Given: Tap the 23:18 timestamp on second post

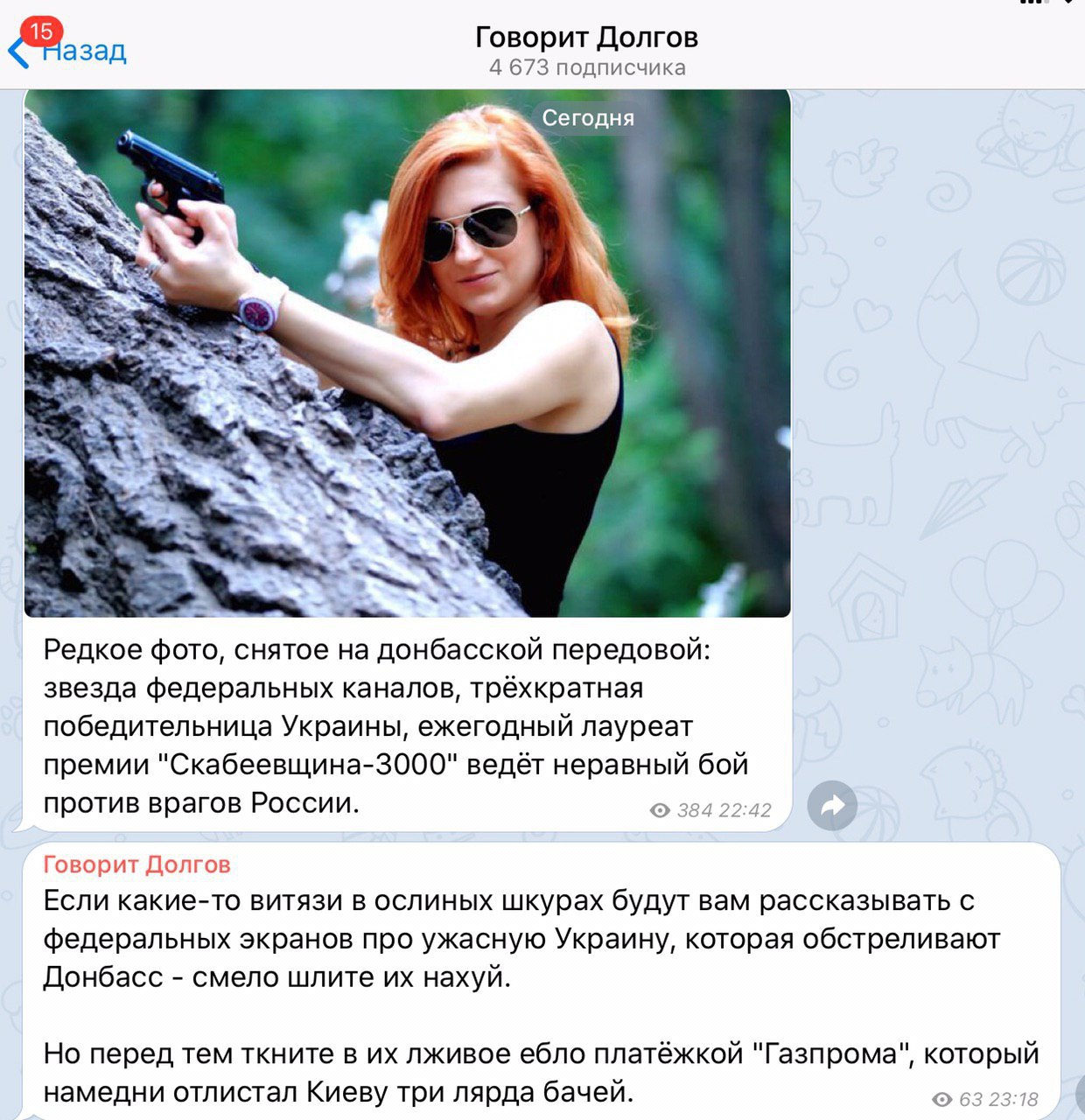Looking at the screenshot, I should pos(1013,1099).
